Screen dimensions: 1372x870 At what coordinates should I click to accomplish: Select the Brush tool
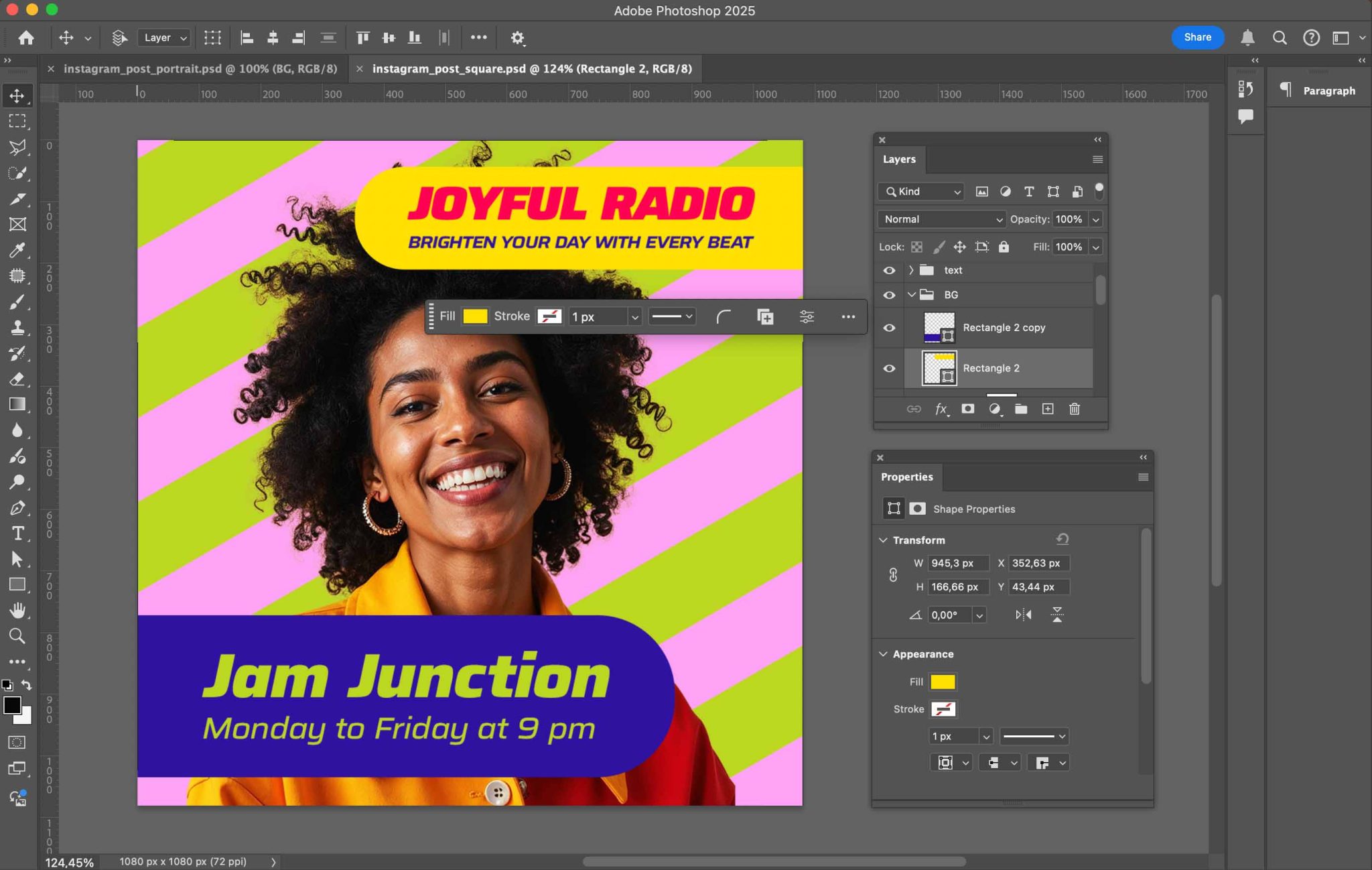coord(18,302)
